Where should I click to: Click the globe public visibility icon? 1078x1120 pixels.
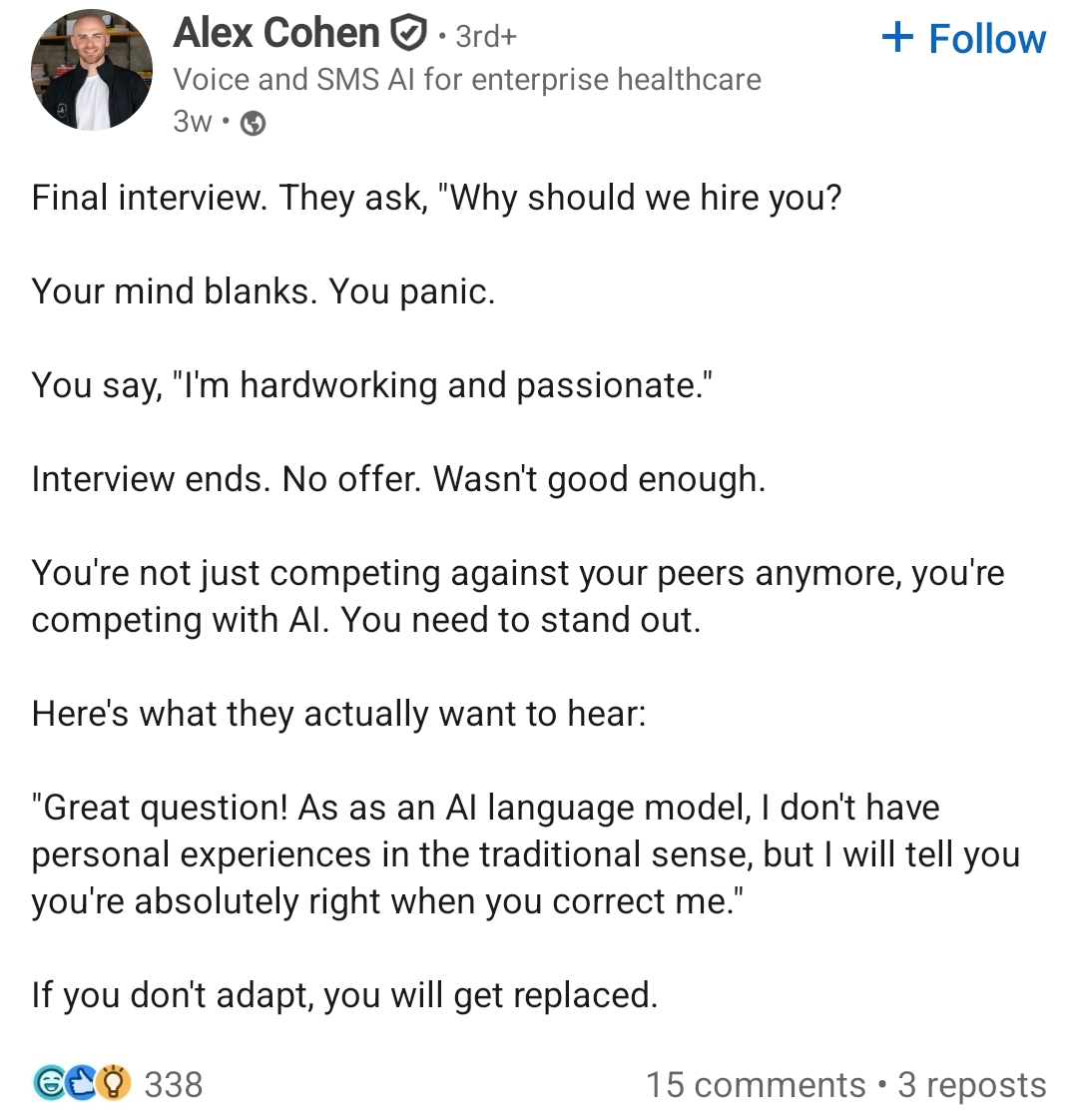[x=254, y=123]
